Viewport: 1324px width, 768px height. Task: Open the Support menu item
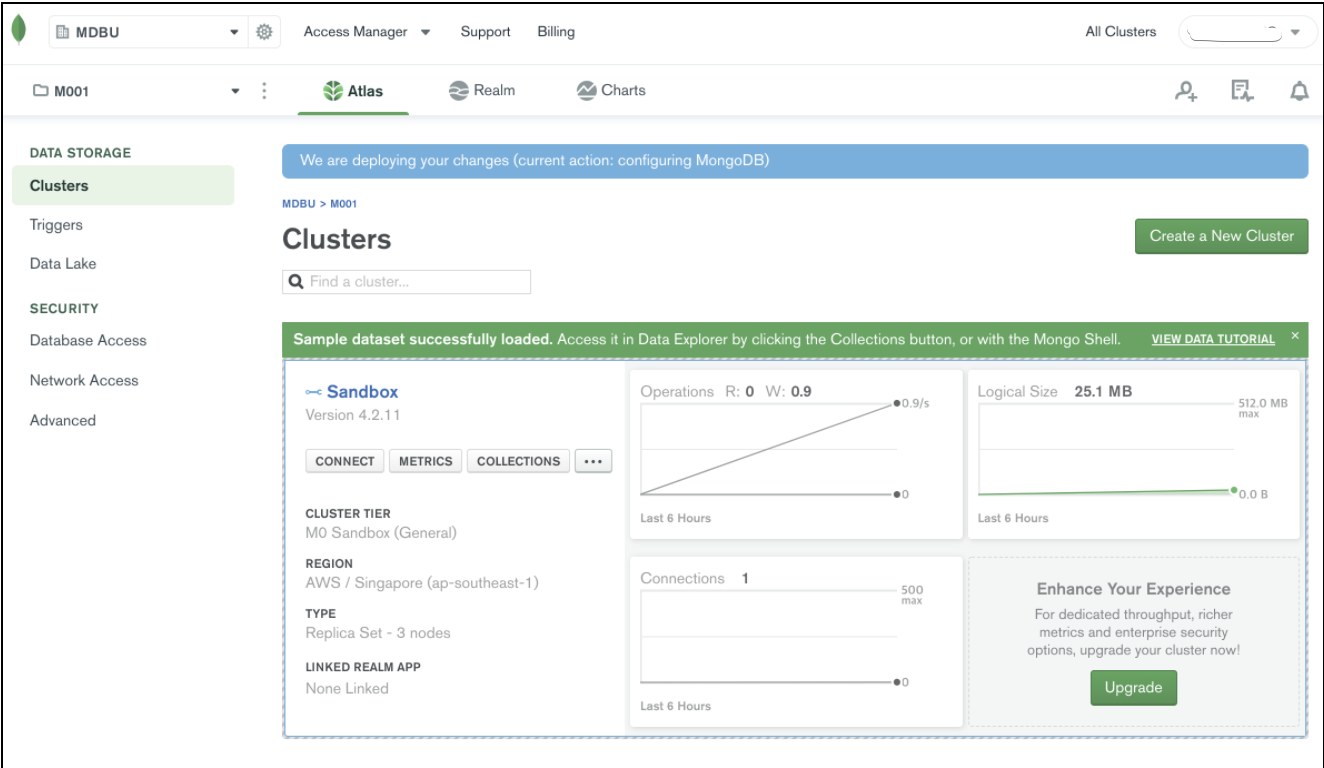click(x=486, y=32)
